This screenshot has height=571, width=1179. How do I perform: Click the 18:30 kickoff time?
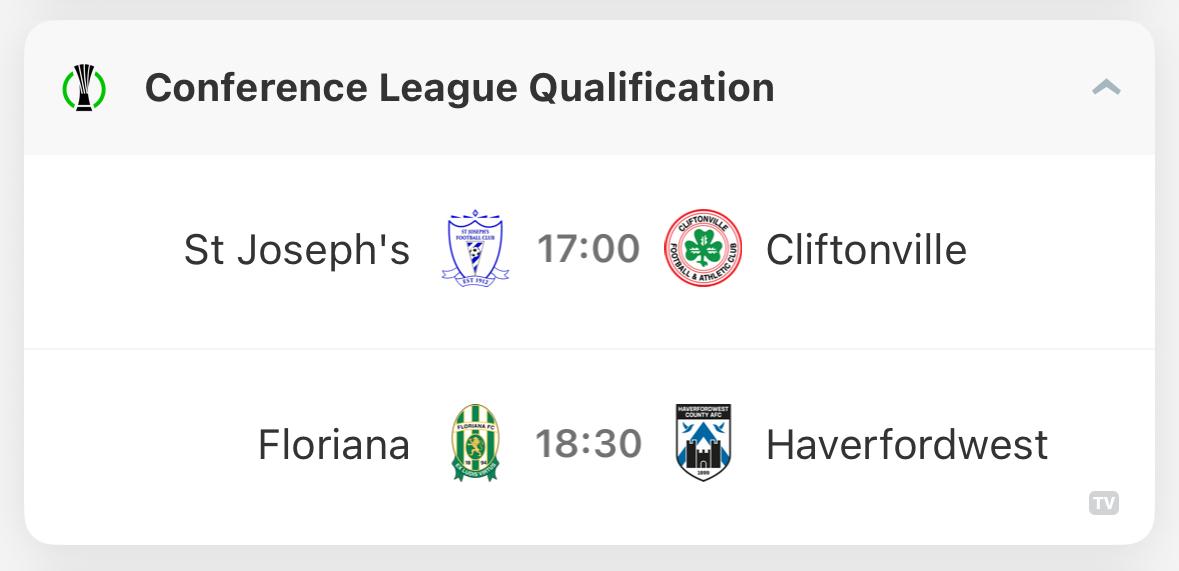point(589,444)
